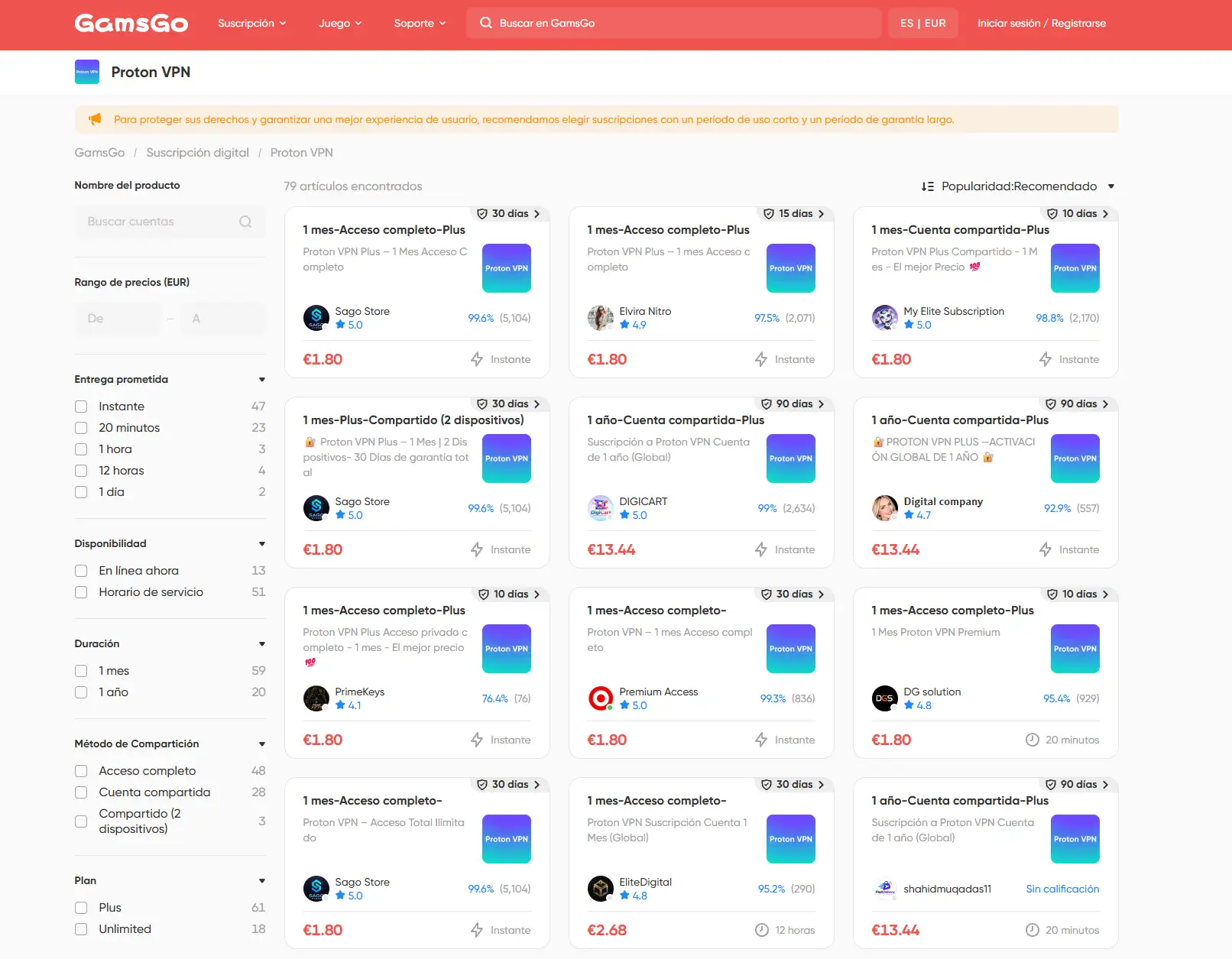Click Iniciar sesión / Registrarse
1232x959 pixels.
(1042, 23)
